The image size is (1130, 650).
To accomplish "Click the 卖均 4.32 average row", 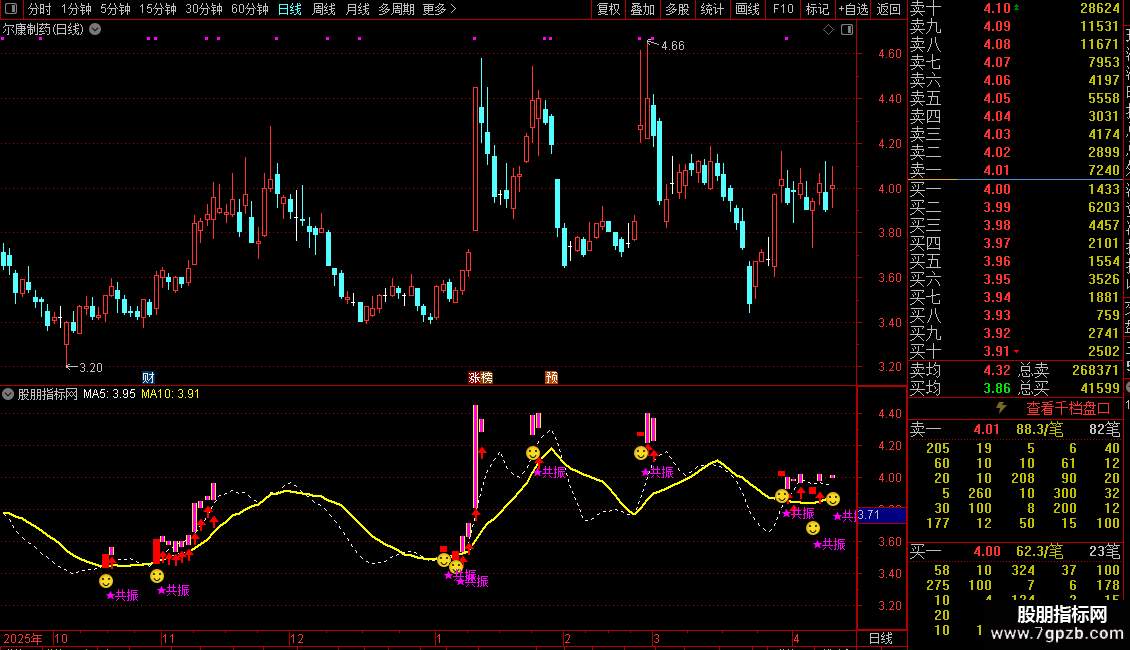I will (x=960, y=370).
